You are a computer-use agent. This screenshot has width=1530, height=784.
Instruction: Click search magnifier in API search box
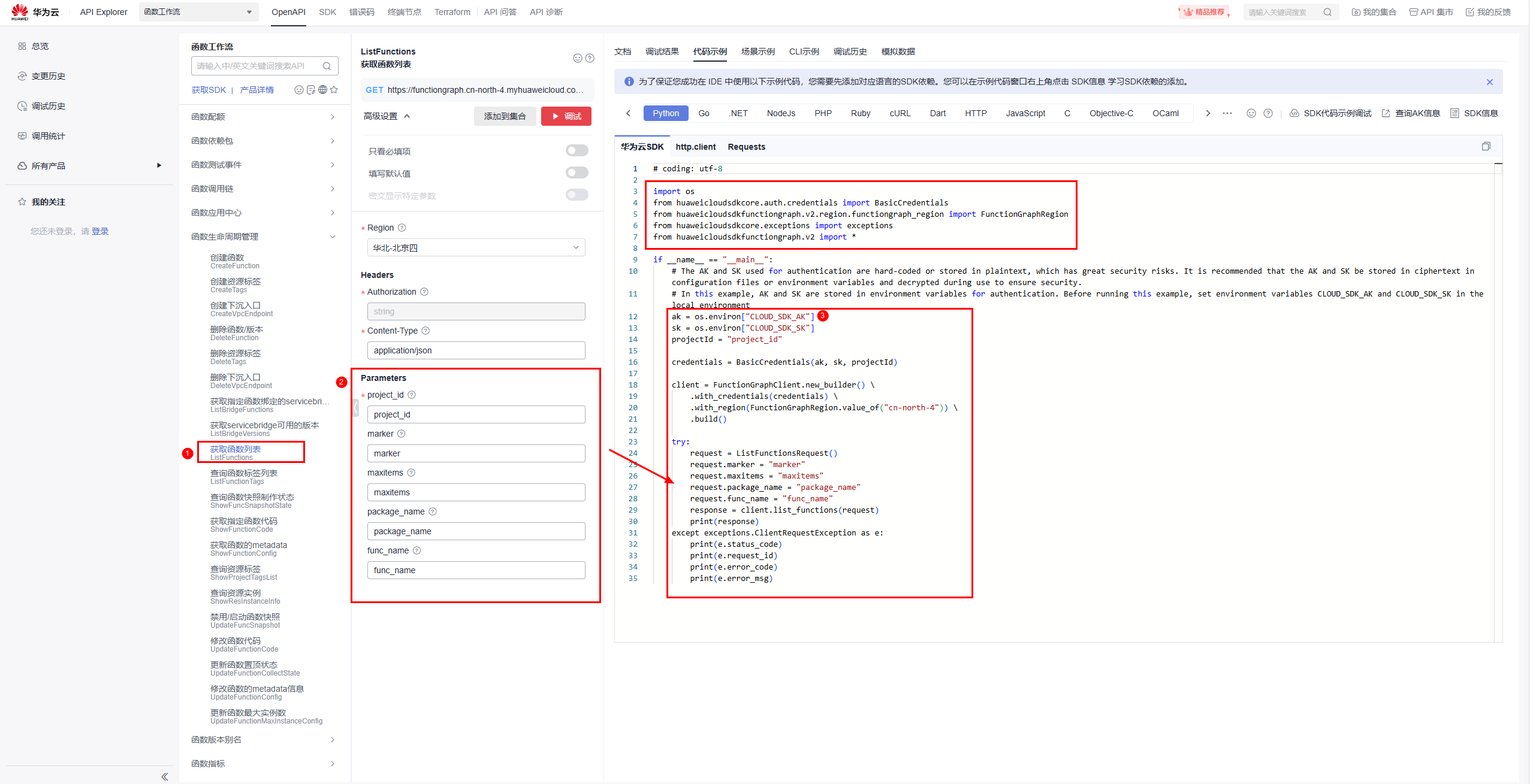point(327,66)
